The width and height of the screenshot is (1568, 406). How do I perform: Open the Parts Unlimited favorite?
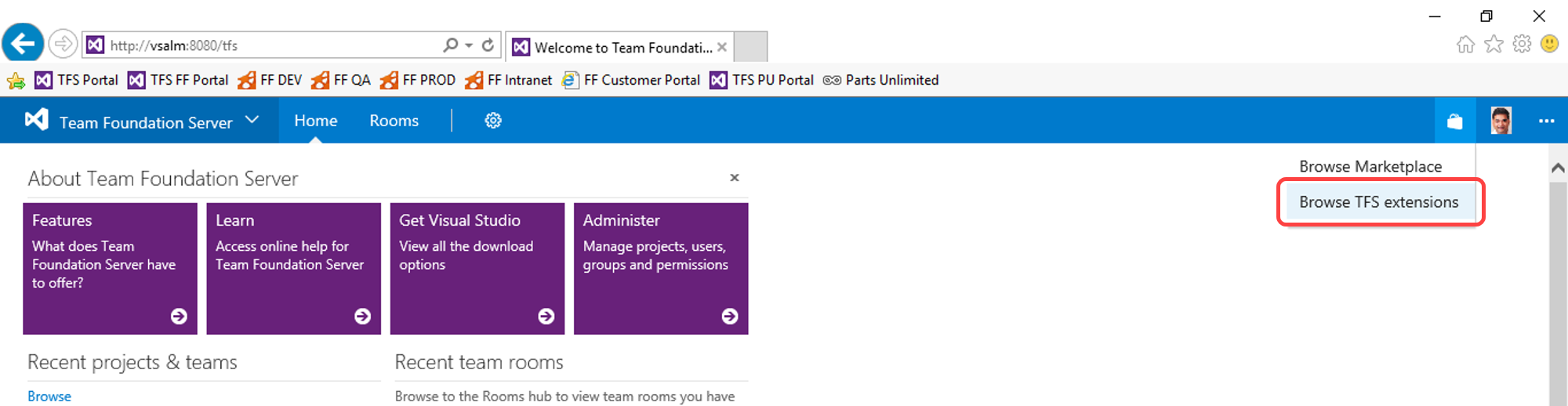pos(881,80)
